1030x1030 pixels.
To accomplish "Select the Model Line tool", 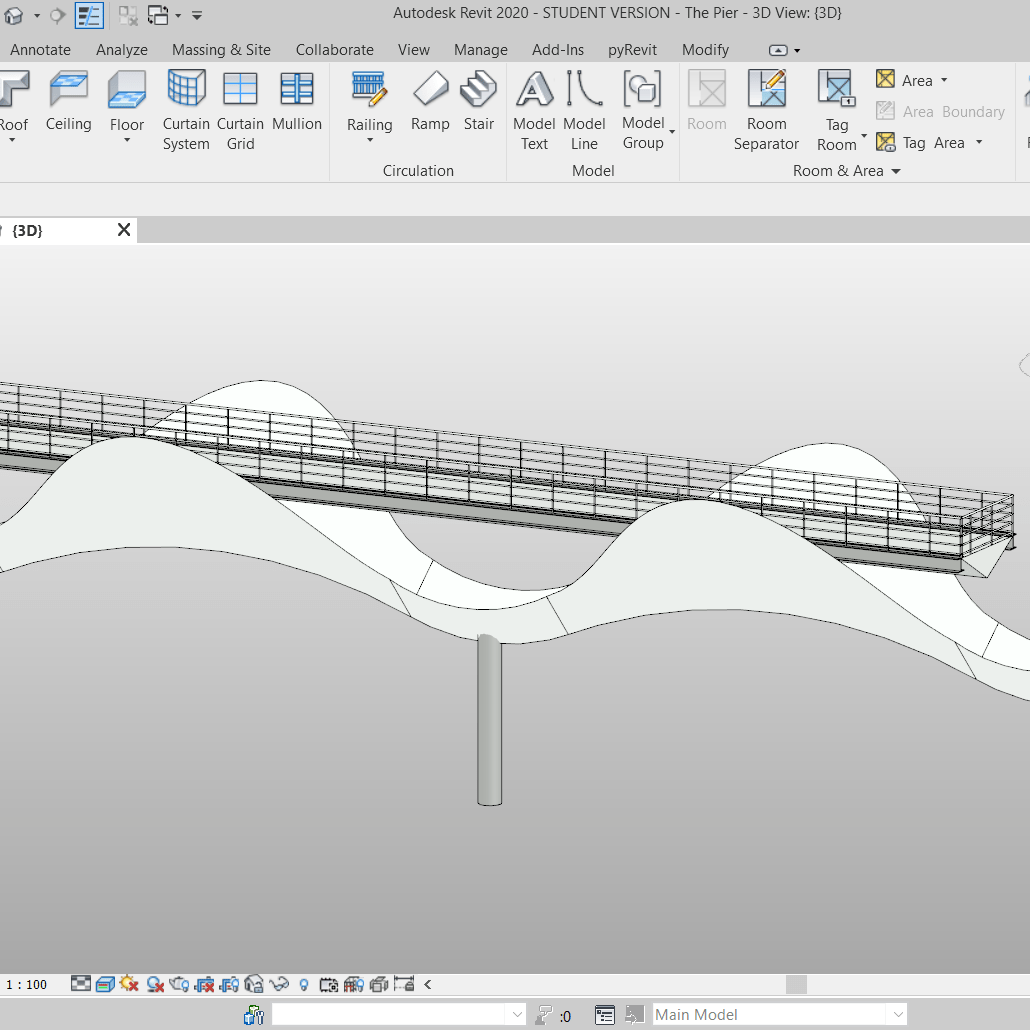I will point(584,100).
